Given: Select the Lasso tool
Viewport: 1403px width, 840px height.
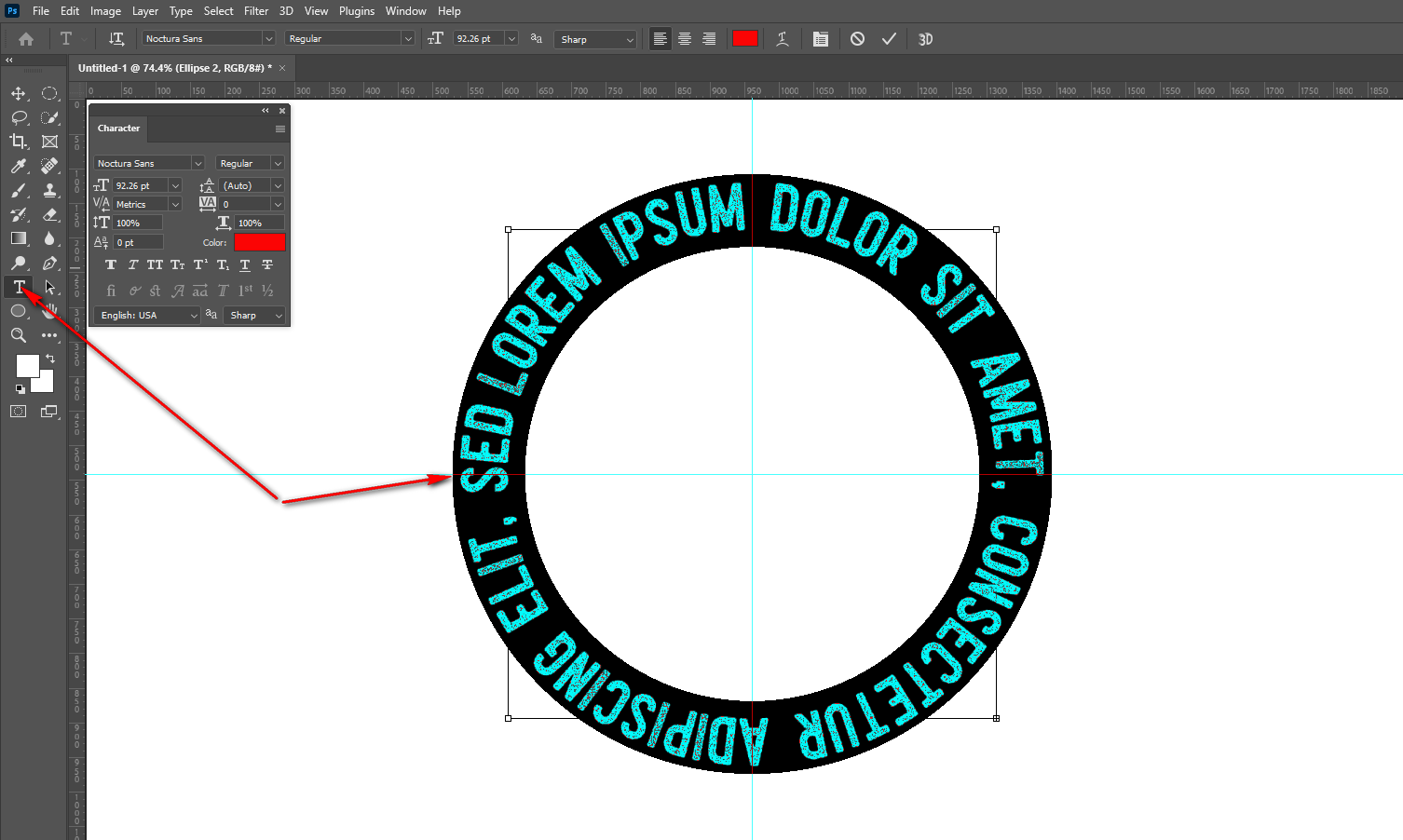Looking at the screenshot, I should (19, 117).
